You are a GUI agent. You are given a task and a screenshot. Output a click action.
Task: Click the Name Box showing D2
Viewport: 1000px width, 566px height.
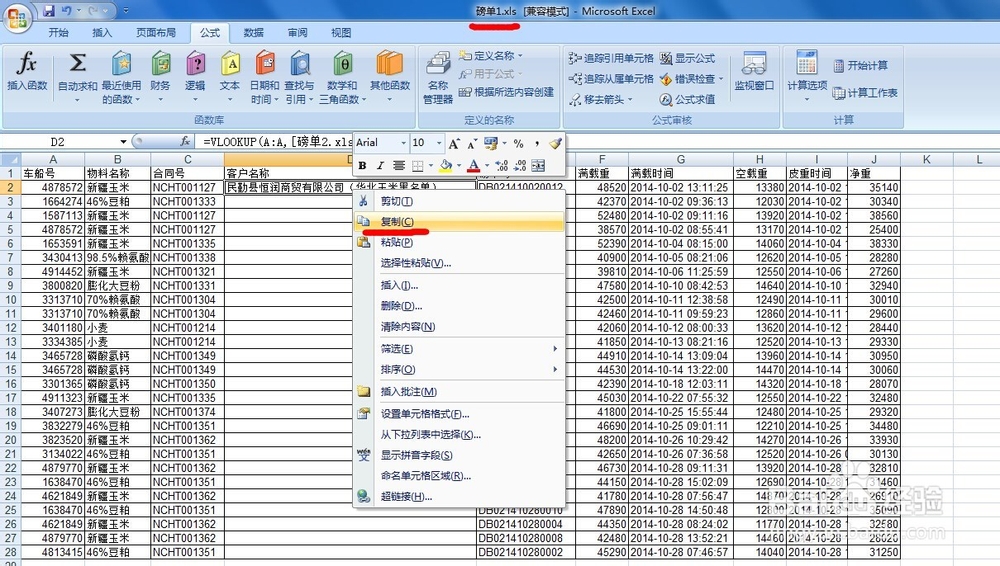click(58, 142)
